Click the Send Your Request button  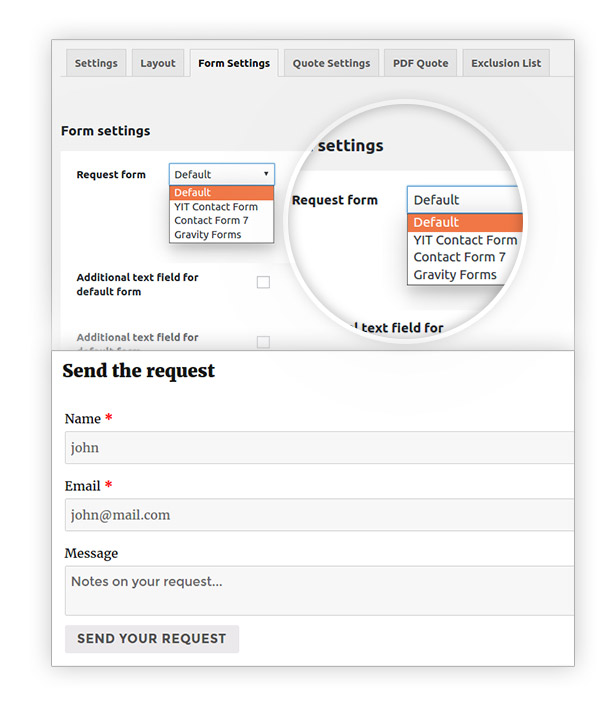coord(152,639)
